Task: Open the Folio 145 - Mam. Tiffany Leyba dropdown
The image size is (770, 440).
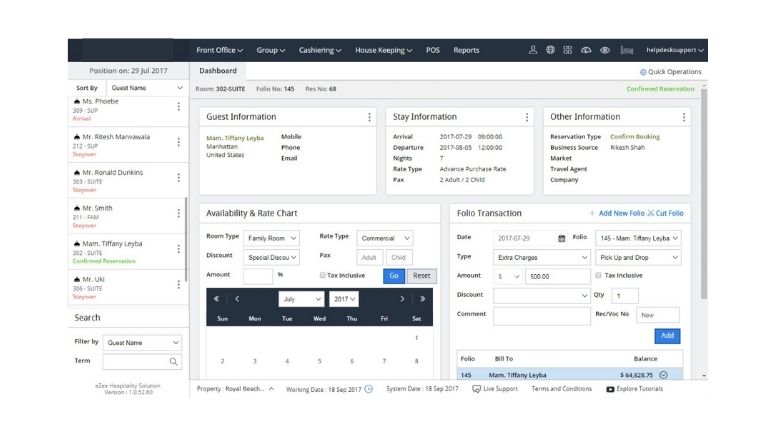Action: (x=638, y=238)
